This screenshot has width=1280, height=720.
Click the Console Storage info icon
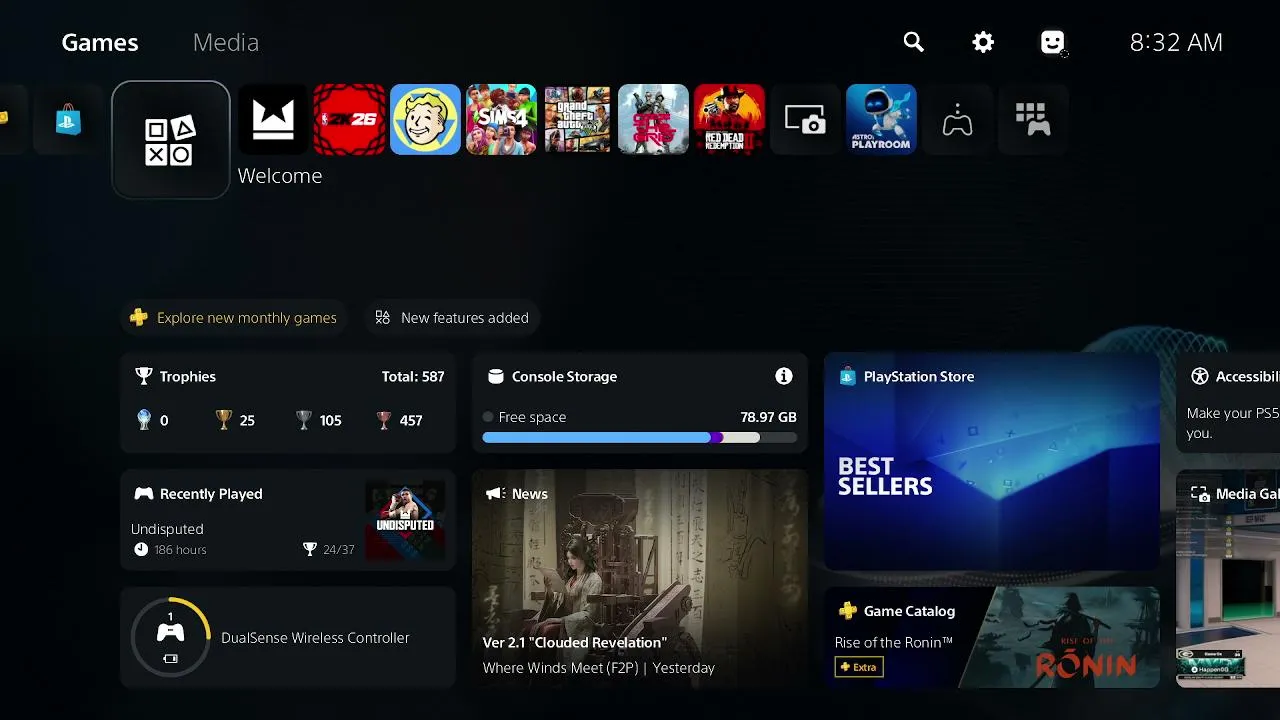784,376
